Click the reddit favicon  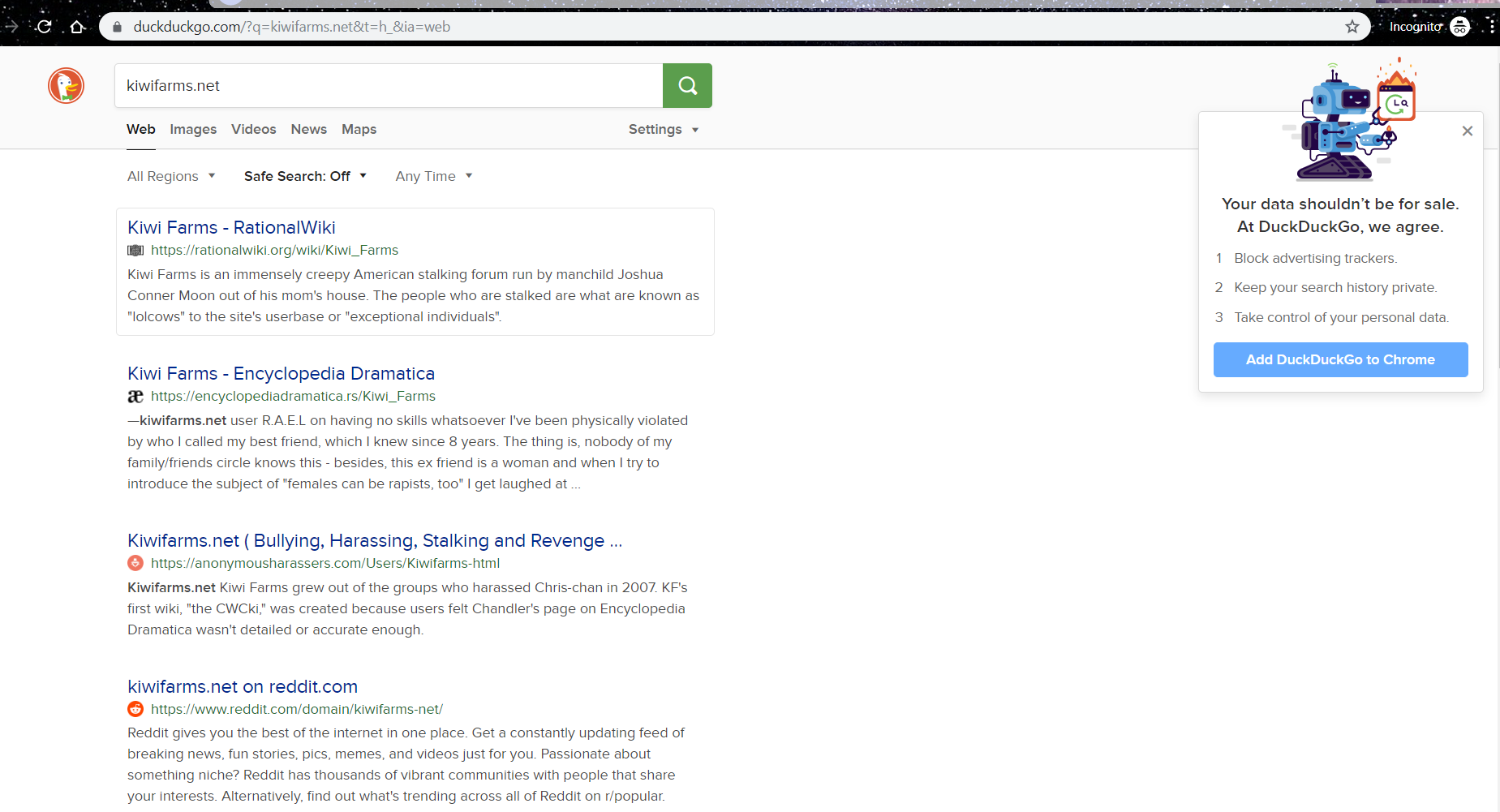[x=135, y=709]
